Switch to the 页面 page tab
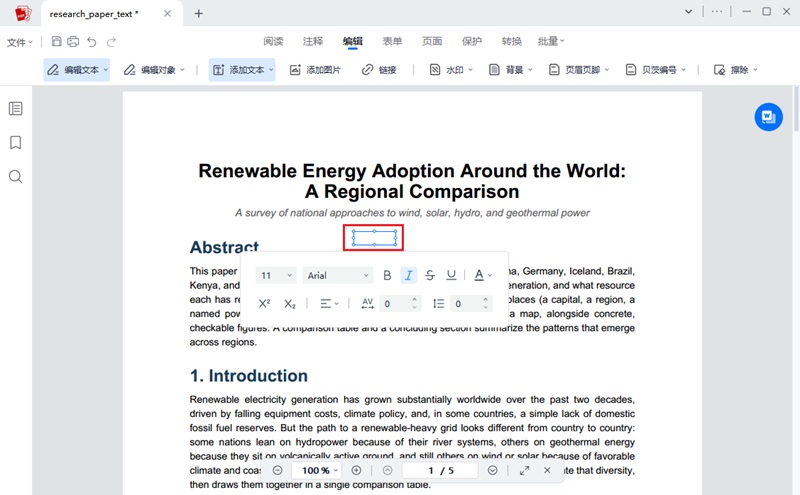The width and height of the screenshot is (800, 495). click(432, 41)
